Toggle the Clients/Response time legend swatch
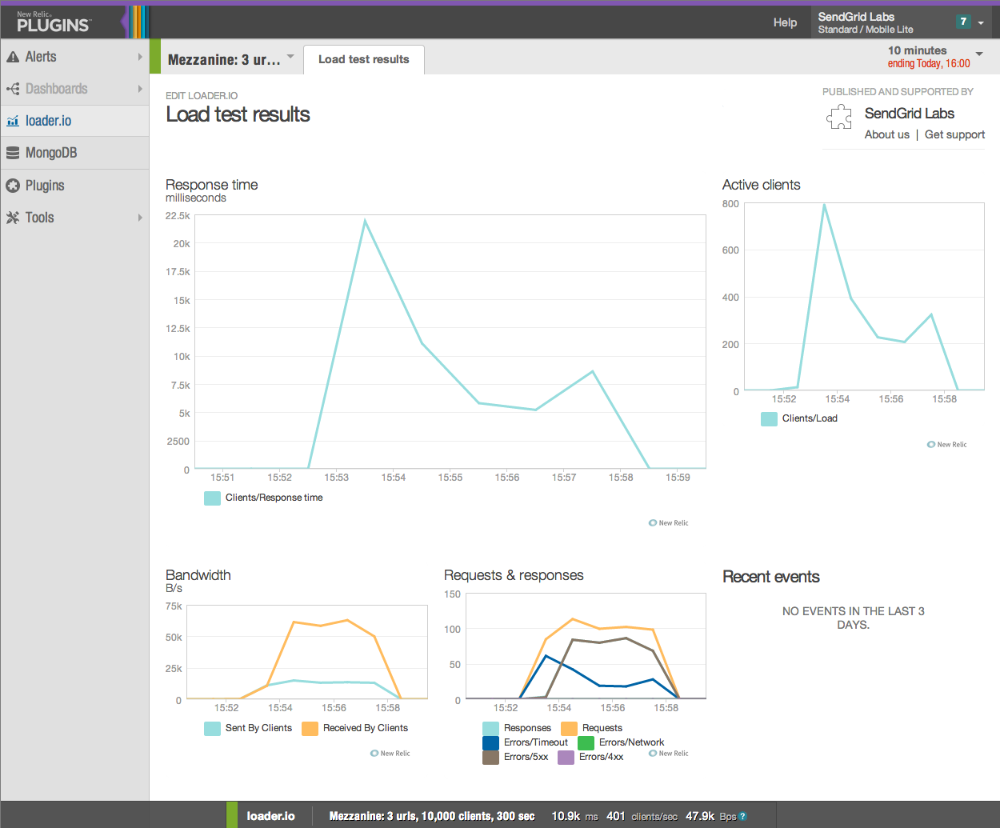This screenshot has height=828, width=1000. (212, 498)
